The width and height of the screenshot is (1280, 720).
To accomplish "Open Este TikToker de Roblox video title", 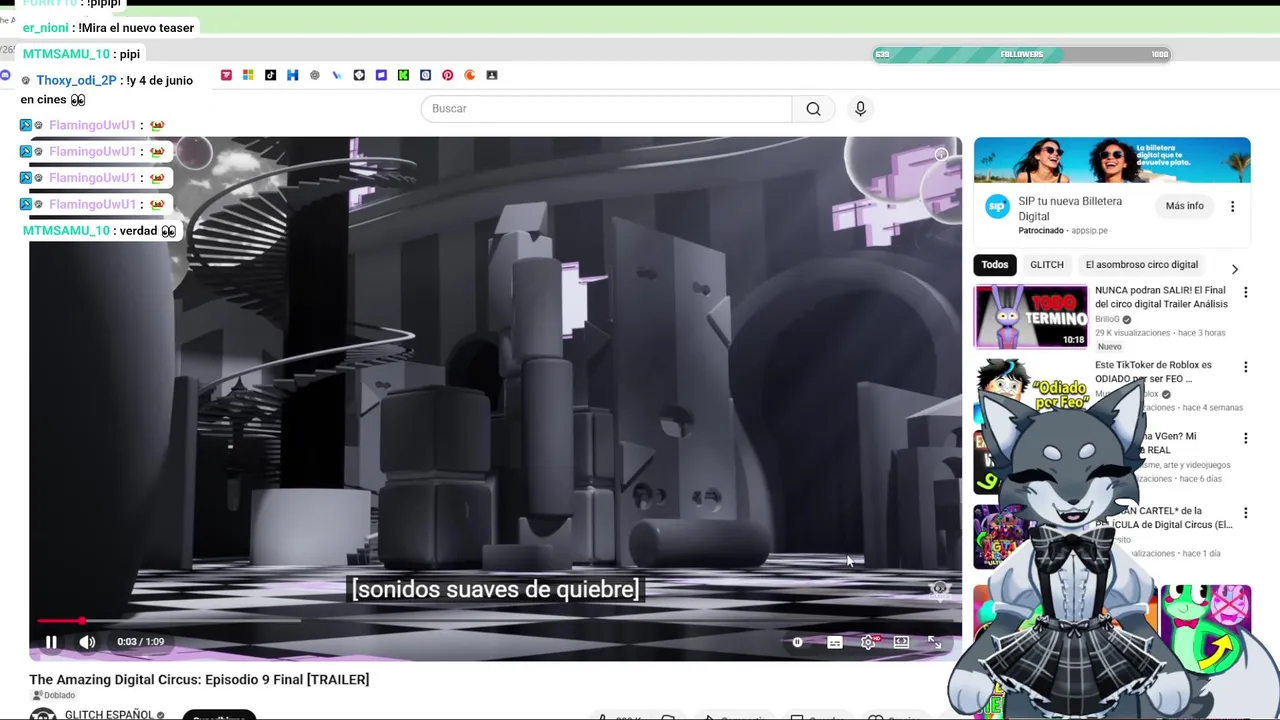I will point(1153,372).
